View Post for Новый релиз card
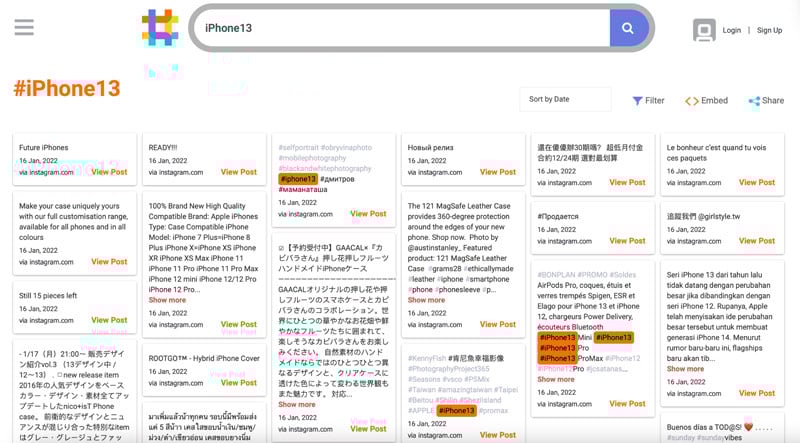Viewport: 800px width, 443px height. pos(498,172)
